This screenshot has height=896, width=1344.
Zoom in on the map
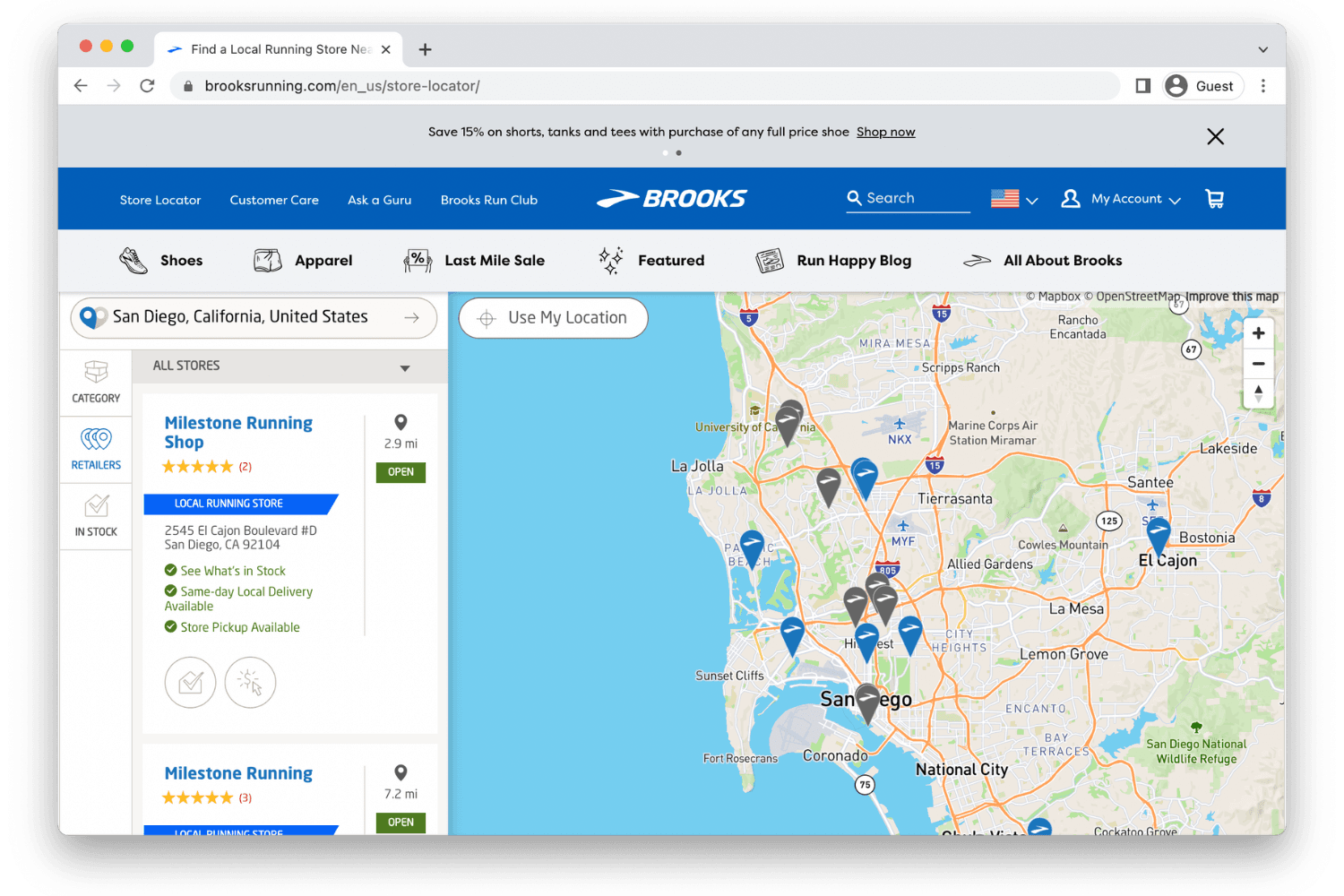pyautogui.click(x=1258, y=333)
